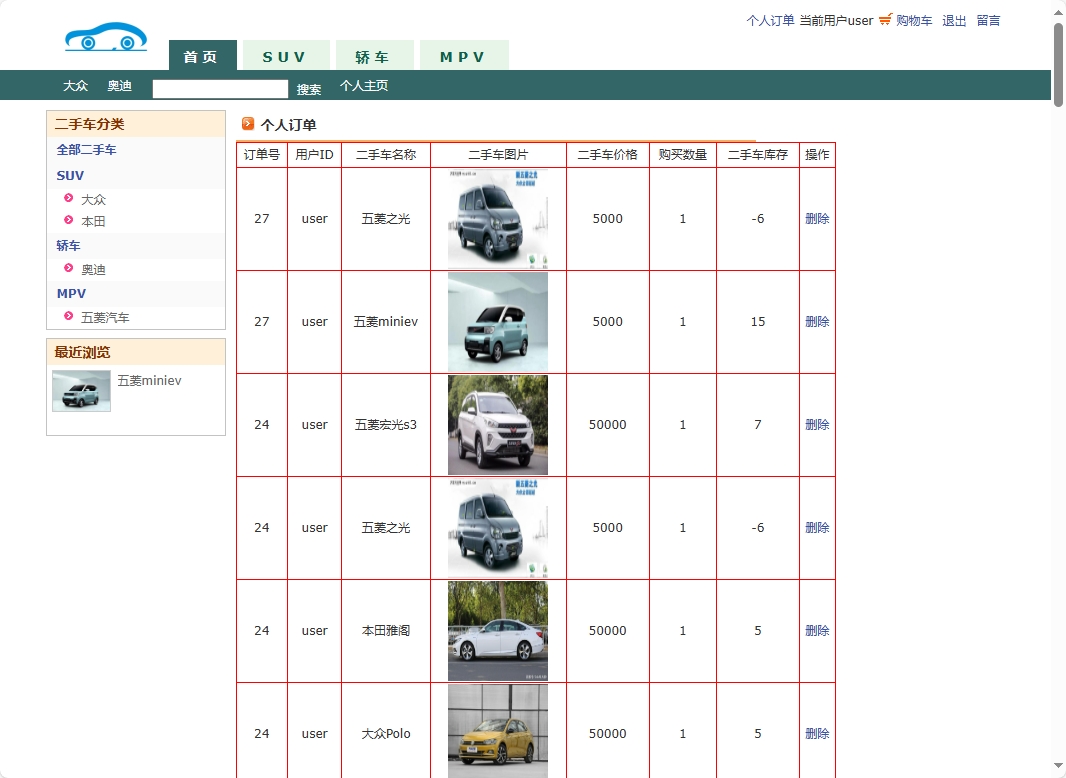Click the orange icon before the 个人订单 heading
1066x778 pixels.
pos(247,124)
